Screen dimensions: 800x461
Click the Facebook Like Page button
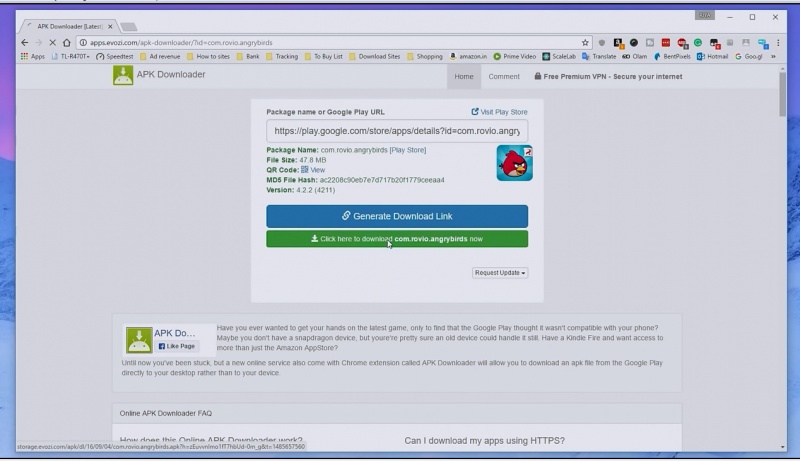pyautogui.click(x=177, y=346)
